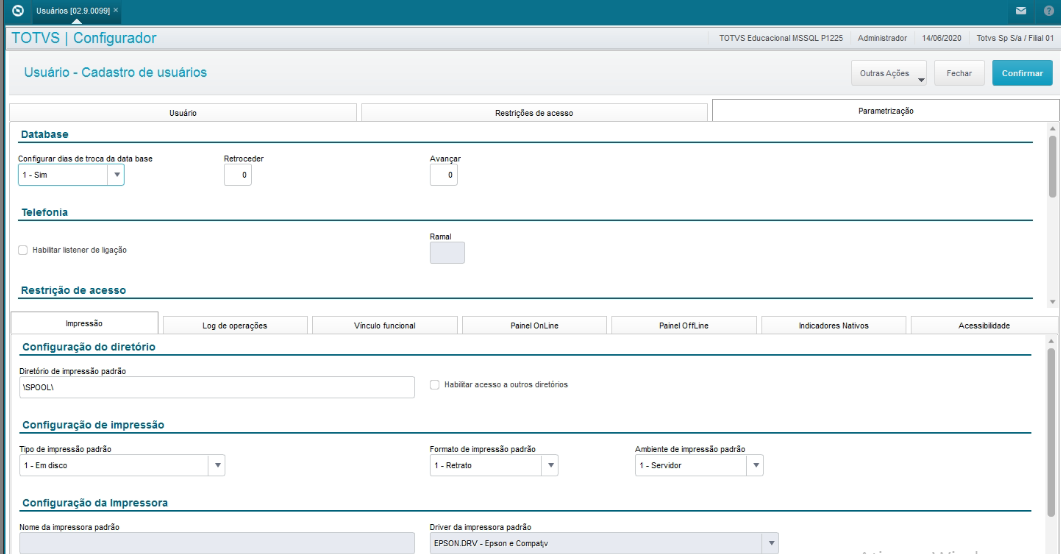Click the Nome da impressora padrão field
Image resolution: width=1061 pixels, height=554 pixels.
pyautogui.click(x=217, y=543)
